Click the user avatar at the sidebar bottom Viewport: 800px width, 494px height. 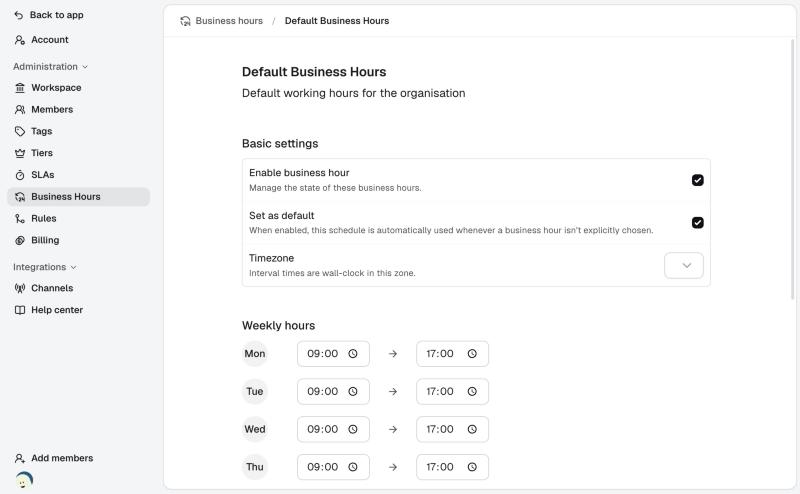pyautogui.click(x=24, y=480)
